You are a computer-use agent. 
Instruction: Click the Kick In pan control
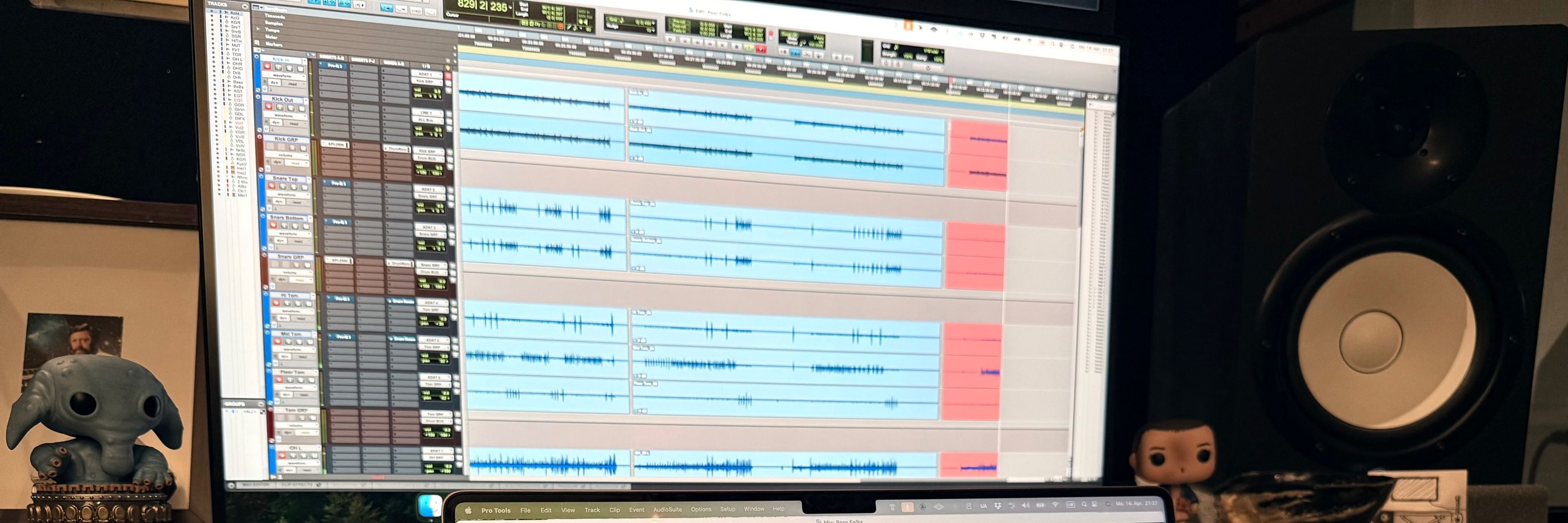click(x=429, y=96)
